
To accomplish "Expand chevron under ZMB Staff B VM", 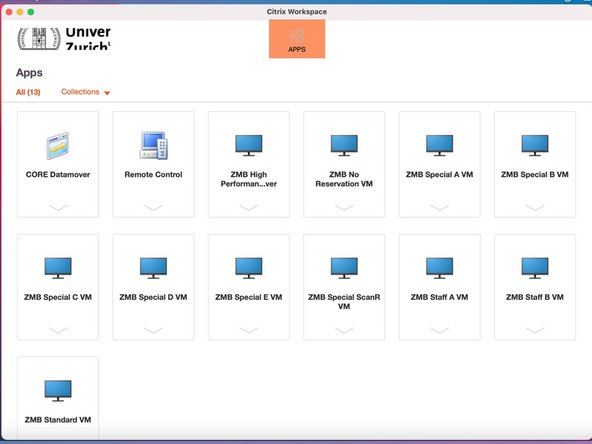I will (x=535, y=330).
